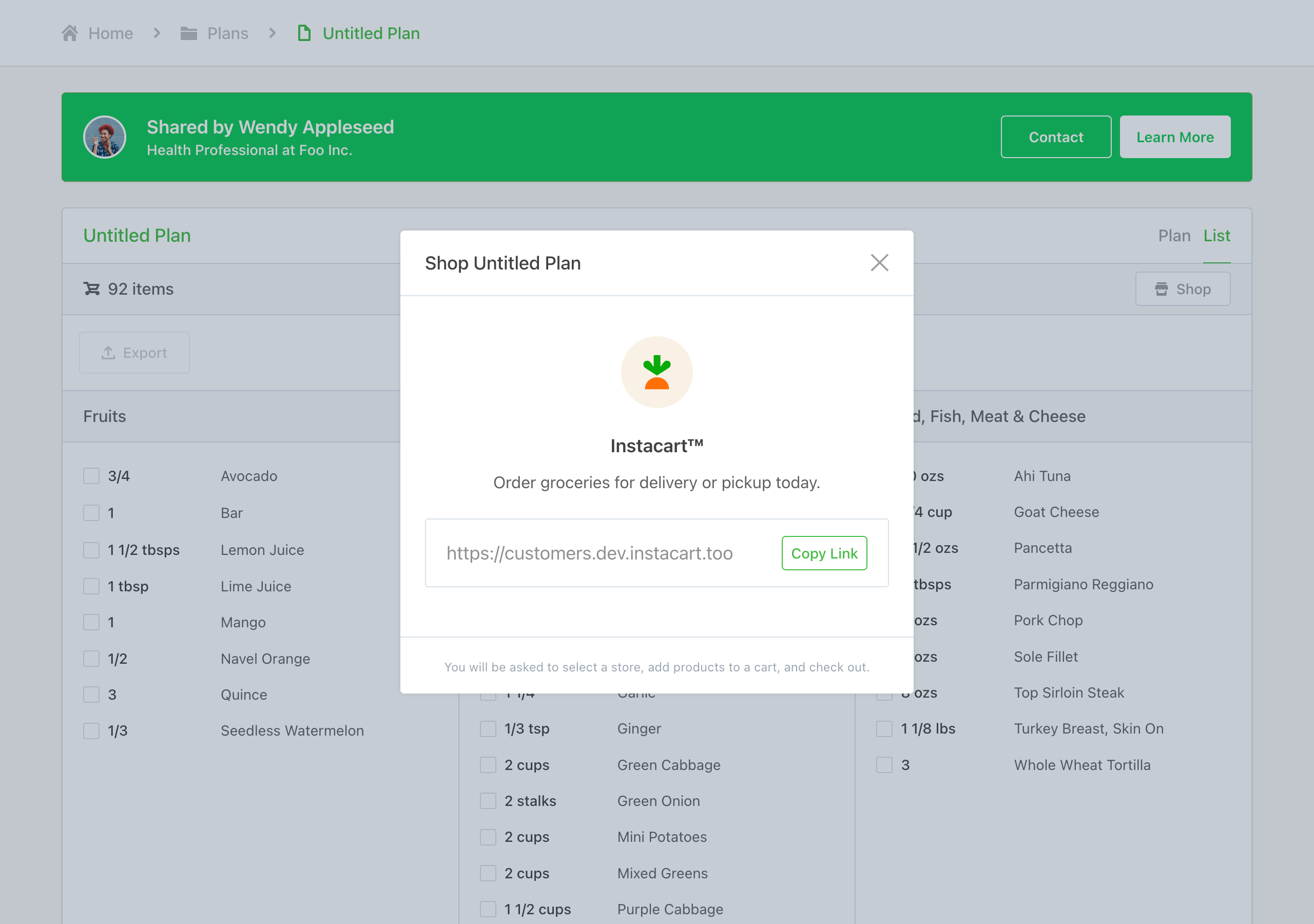The width and height of the screenshot is (1314, 924).
Task: Click the storefront icon on Shop button
Action: click(1161, 289)
